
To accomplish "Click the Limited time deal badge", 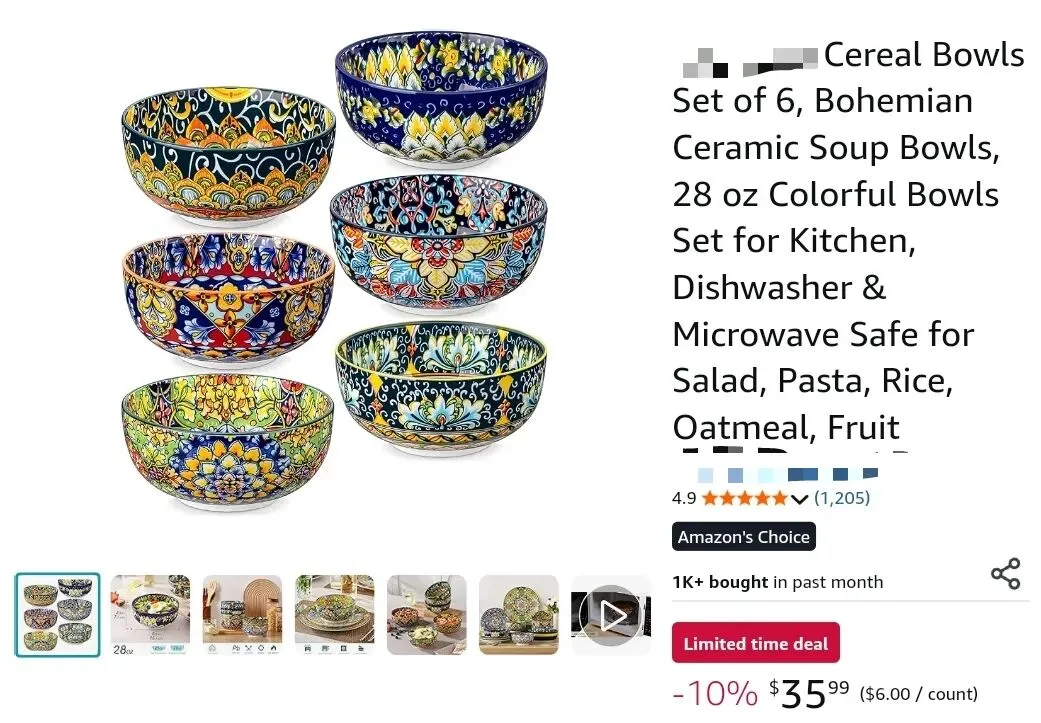I will click(x=756, y=643).
